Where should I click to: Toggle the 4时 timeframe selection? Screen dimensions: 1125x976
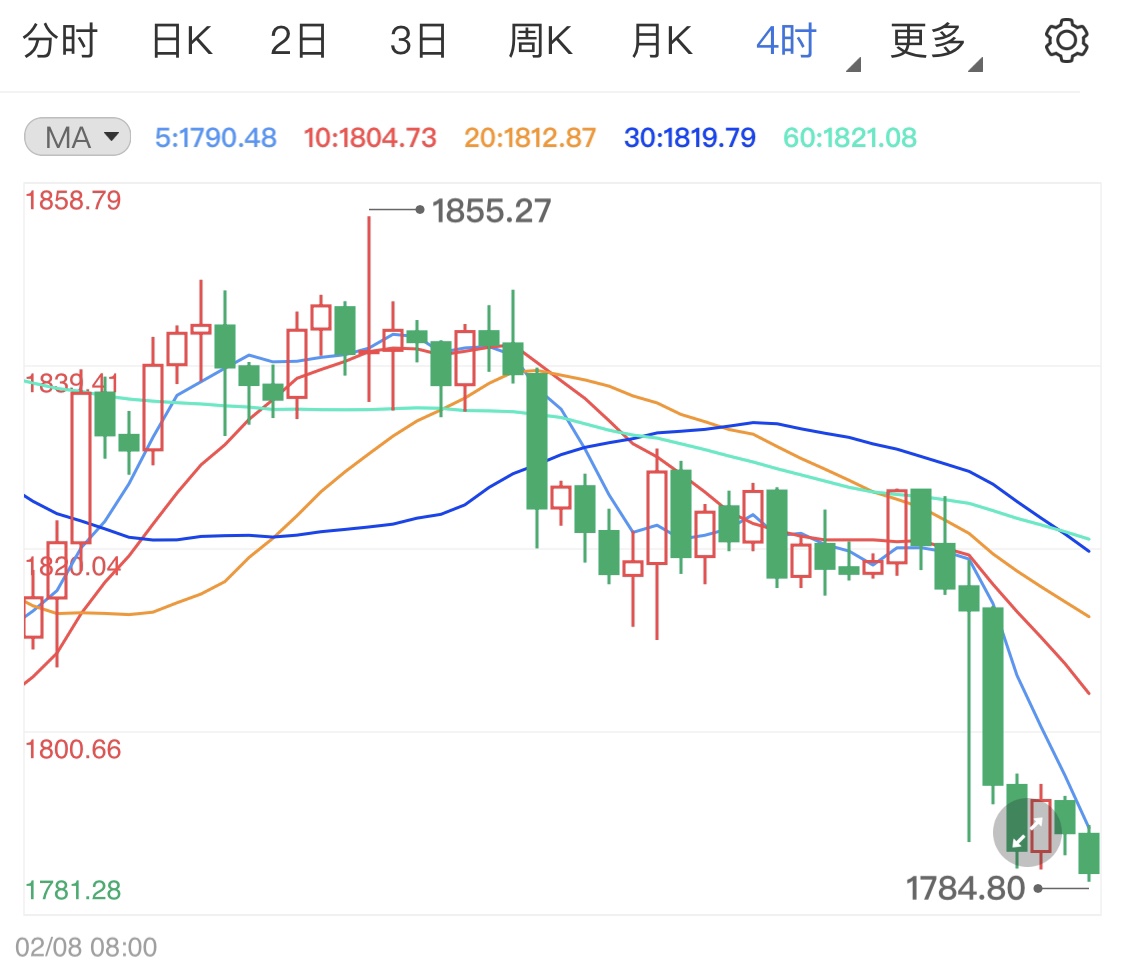click(786, 40)
